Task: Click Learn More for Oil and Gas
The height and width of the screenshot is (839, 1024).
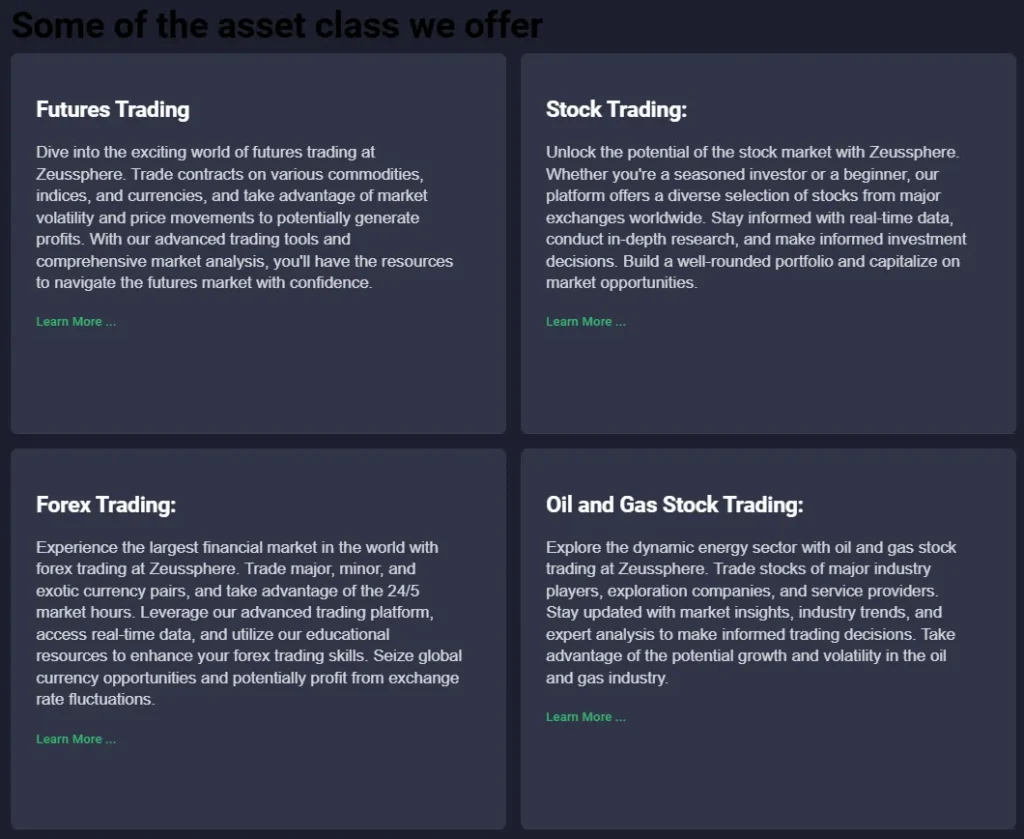Action: [586, 717]
